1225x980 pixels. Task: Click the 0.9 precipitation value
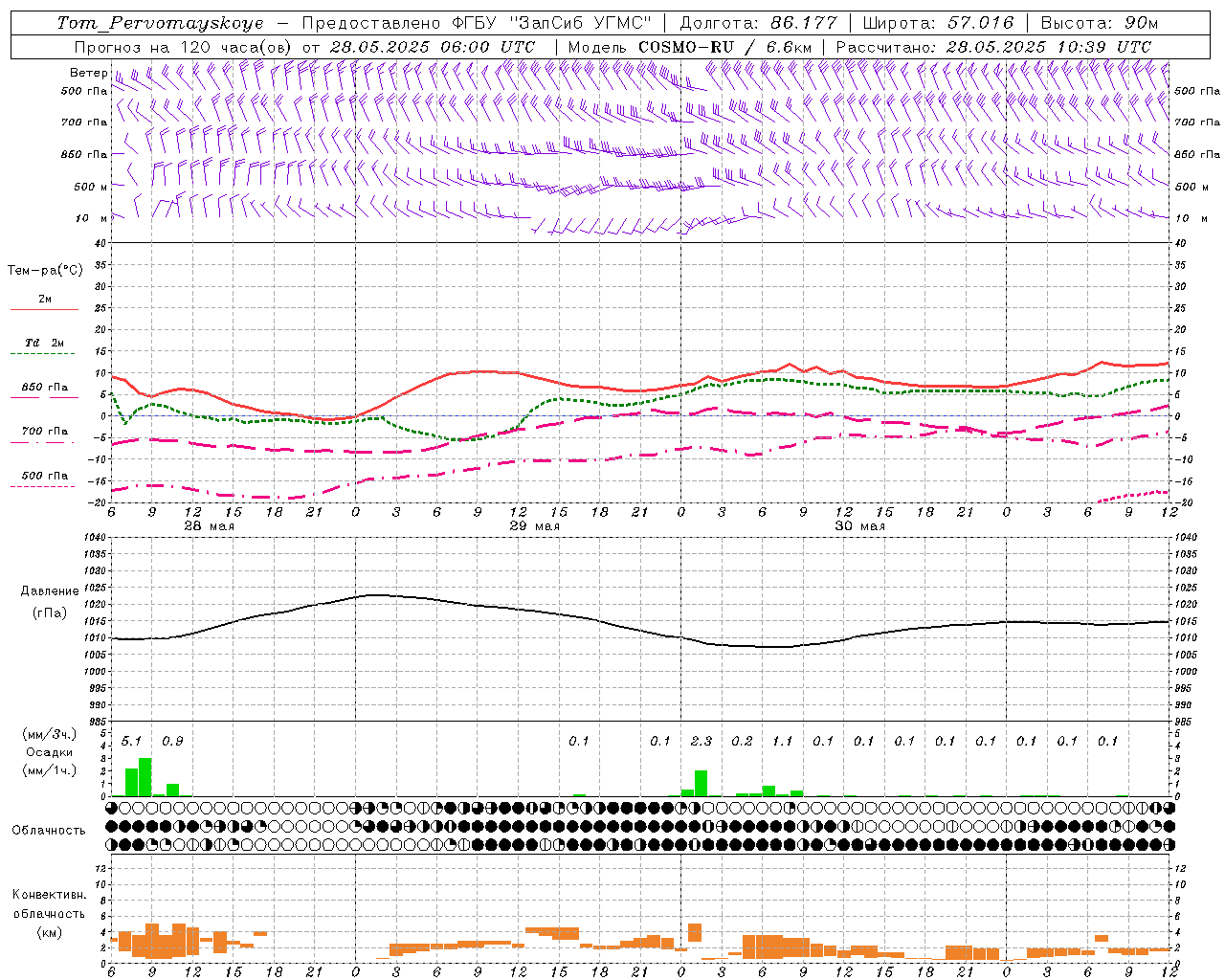pyautogui.click(x=172, y=741)
